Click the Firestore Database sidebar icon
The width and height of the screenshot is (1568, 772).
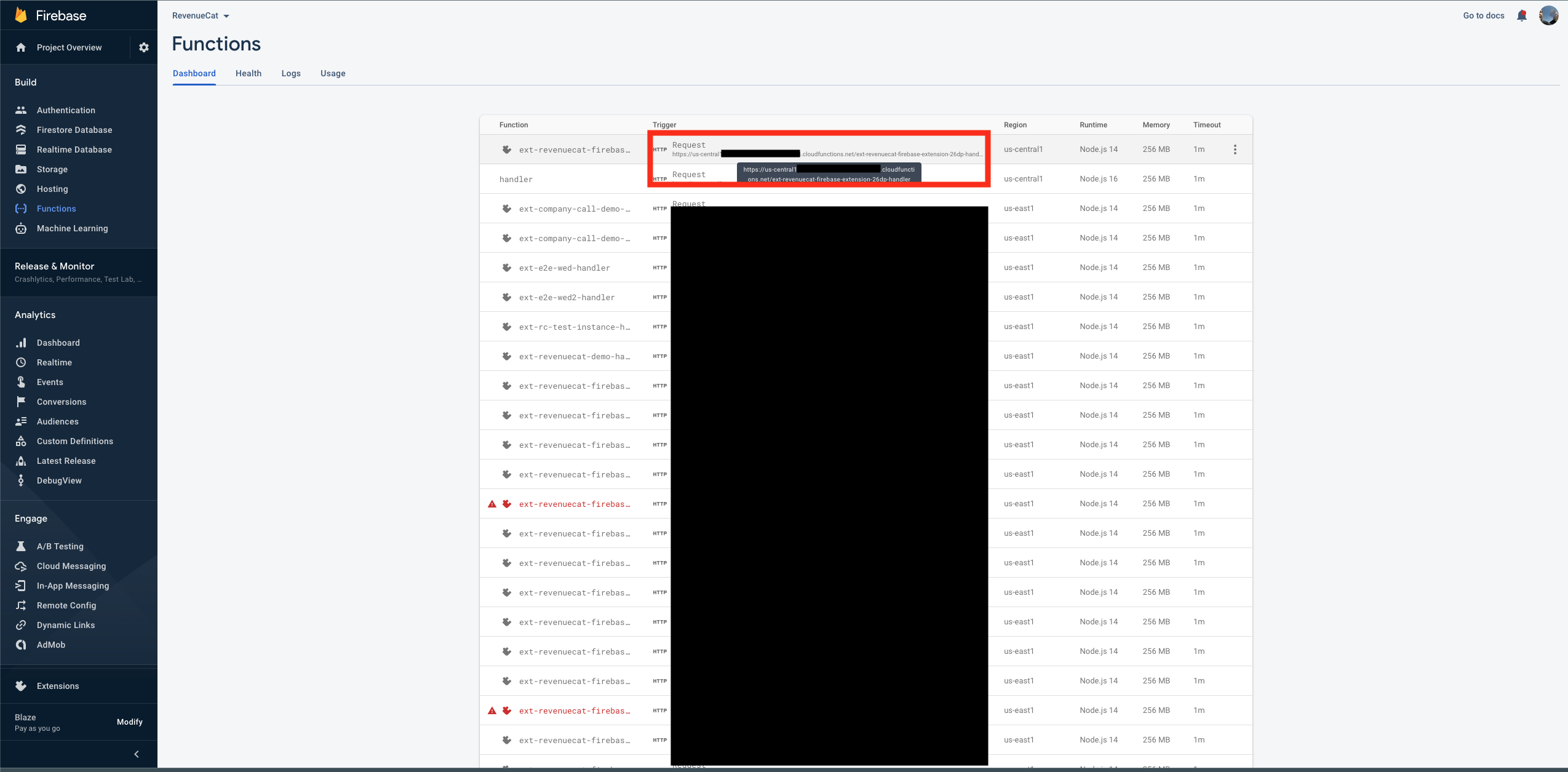(x=21, y=130)
